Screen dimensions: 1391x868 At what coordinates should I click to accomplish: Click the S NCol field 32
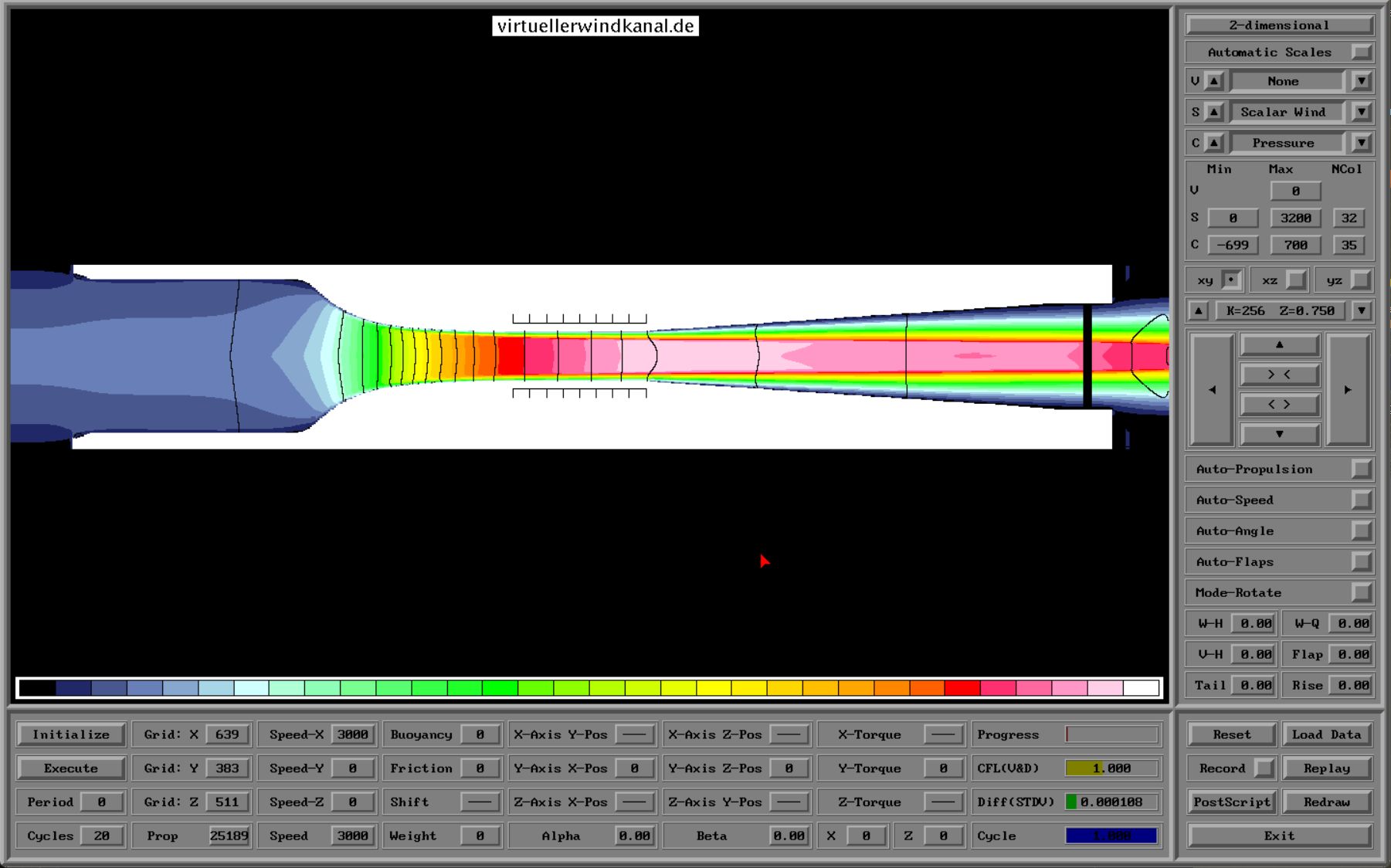[x=1349, y=218]
